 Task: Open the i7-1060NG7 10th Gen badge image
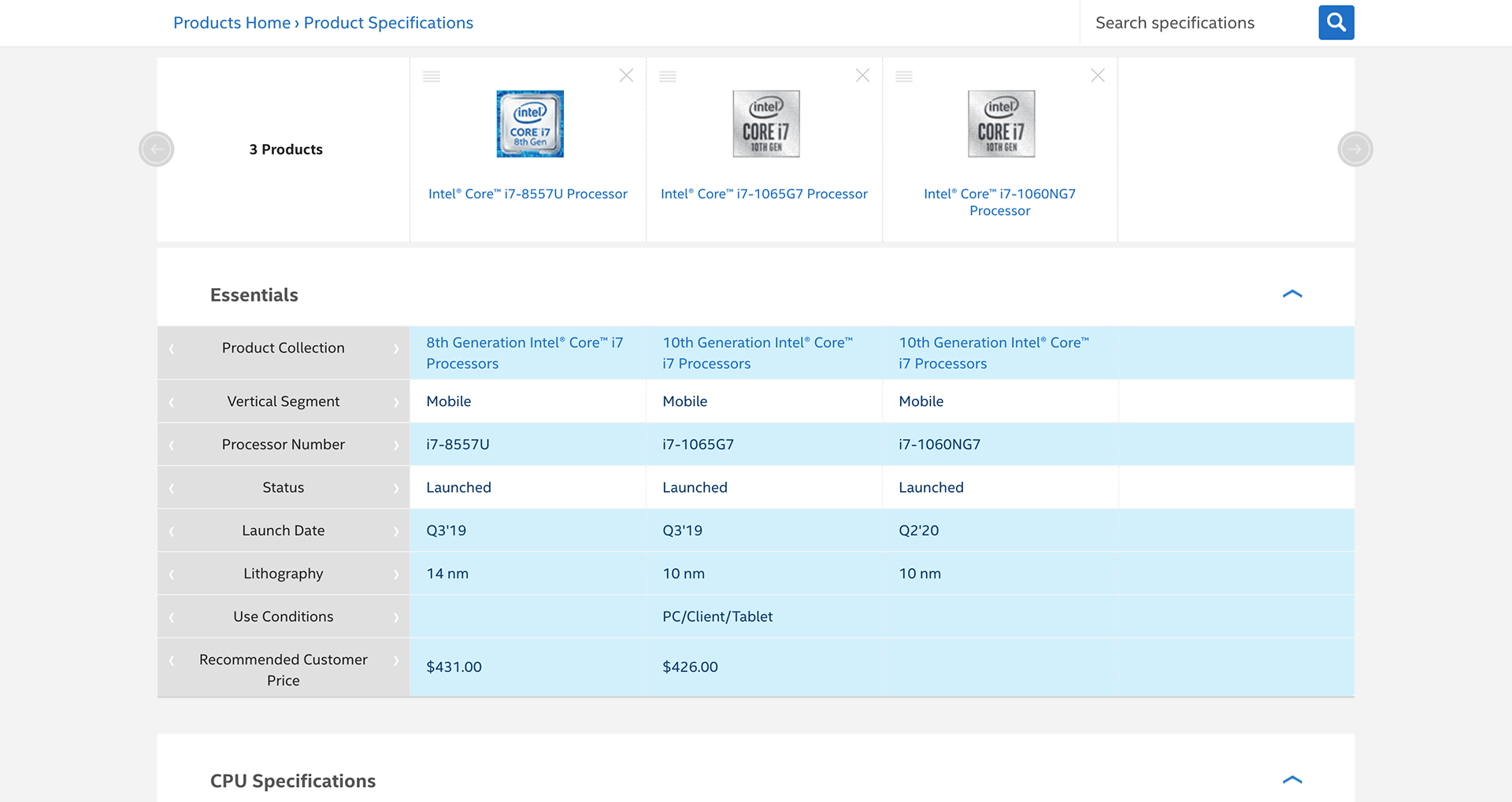(x=1001, y=124)
